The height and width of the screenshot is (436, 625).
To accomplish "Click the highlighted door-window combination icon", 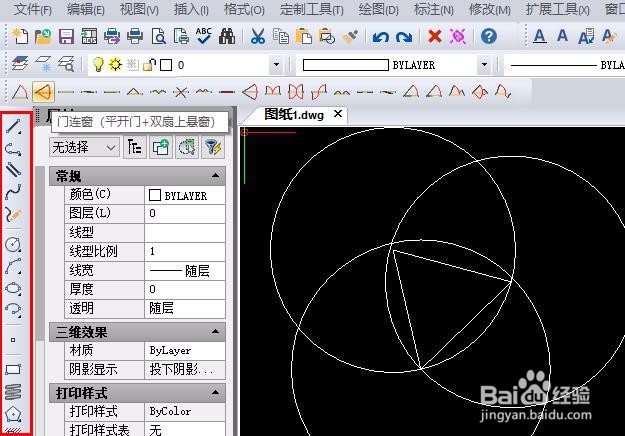I will click(43, 92).
